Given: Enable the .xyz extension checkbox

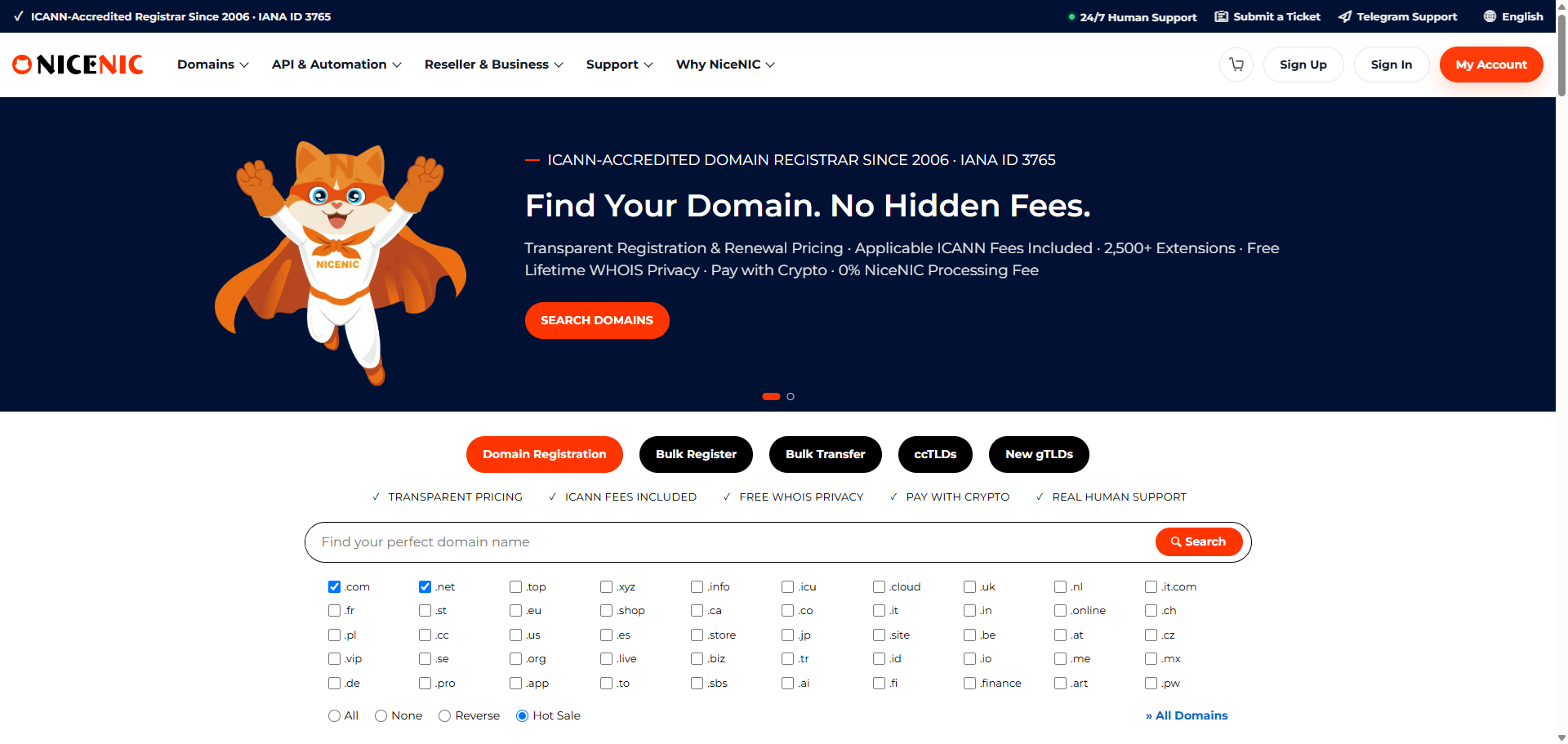Looking at the screenshot, I should pos(606,586).
